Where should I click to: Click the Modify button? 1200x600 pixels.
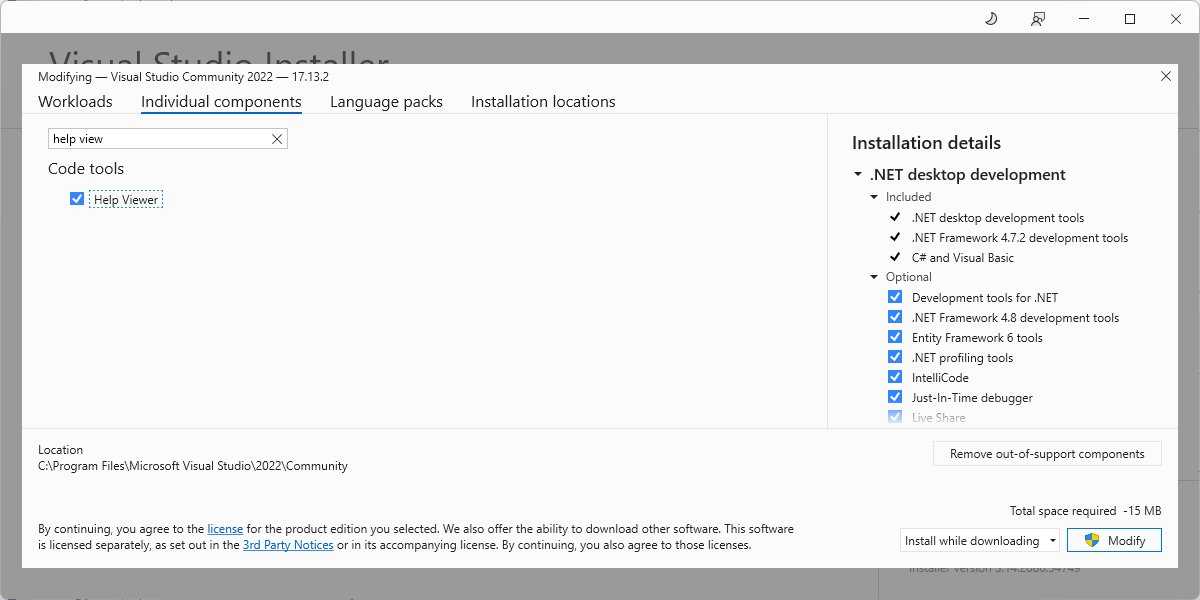[1114, 540]
